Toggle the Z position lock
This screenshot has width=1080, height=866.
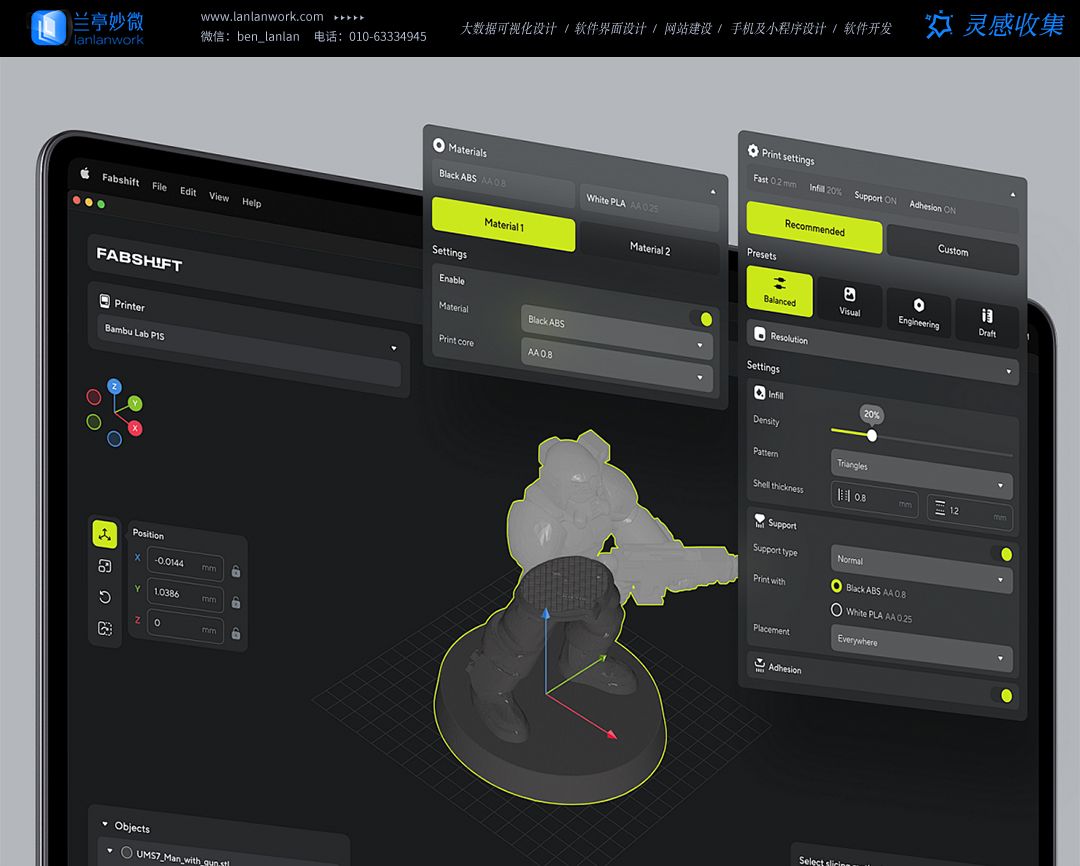click(236, 633)
